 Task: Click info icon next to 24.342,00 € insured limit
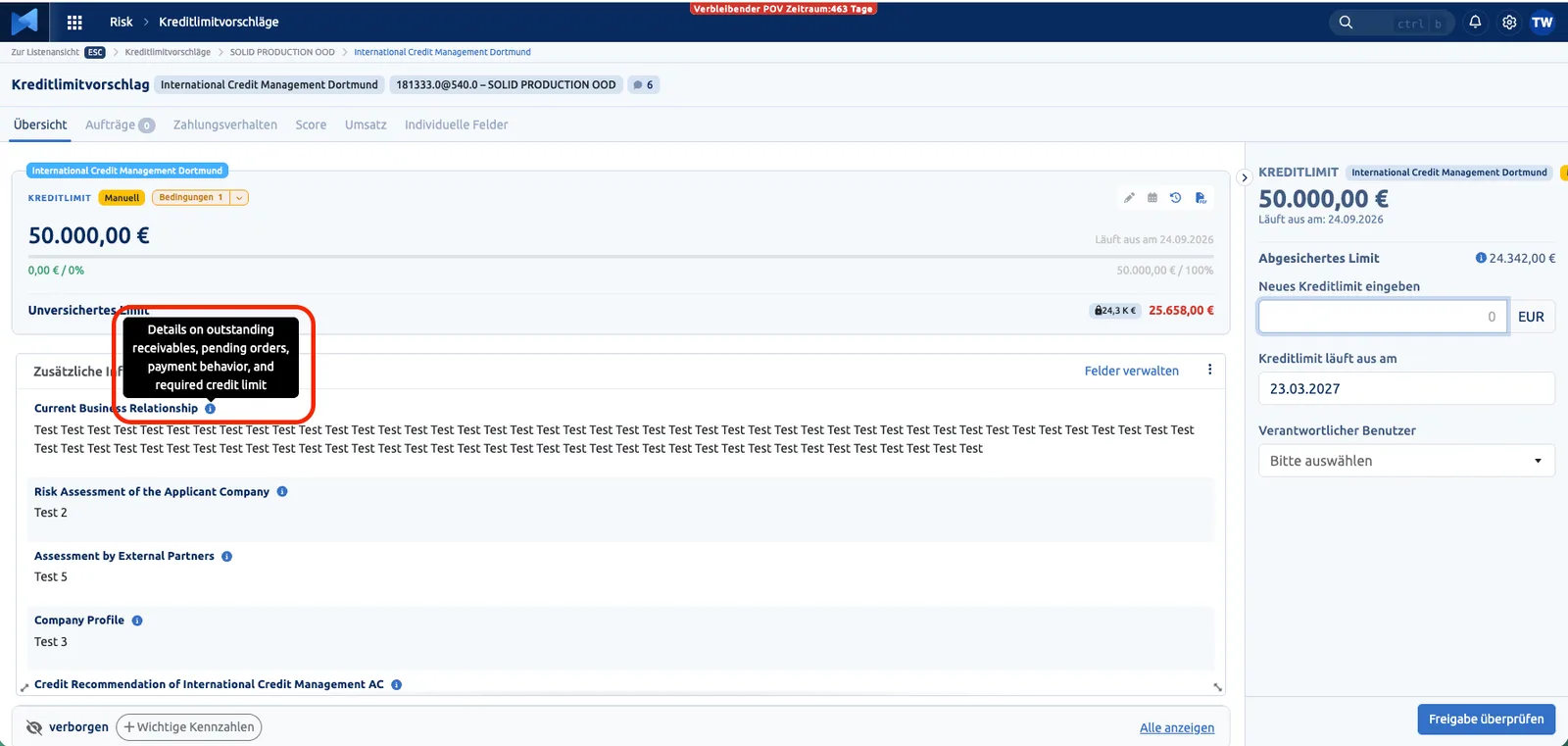tap(1481, 258)
